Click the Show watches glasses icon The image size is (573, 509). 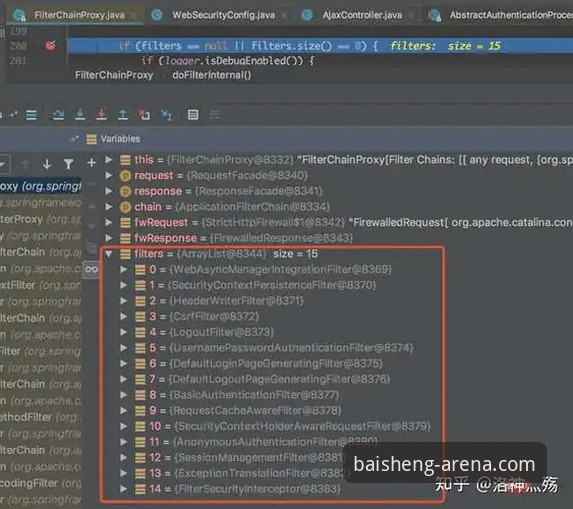[91, 270]
